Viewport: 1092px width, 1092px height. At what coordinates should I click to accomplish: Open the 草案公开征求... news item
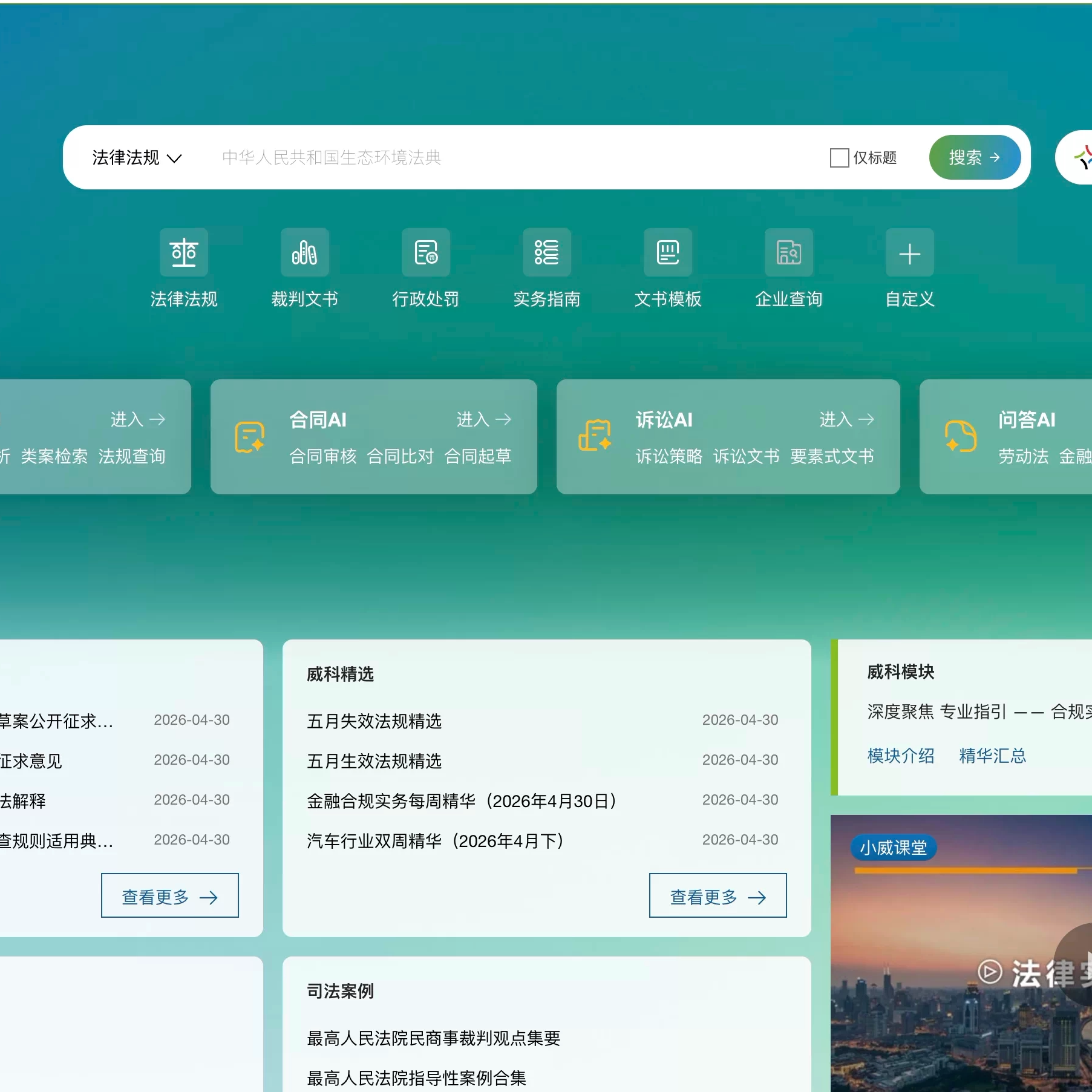(x=56, y=721)
